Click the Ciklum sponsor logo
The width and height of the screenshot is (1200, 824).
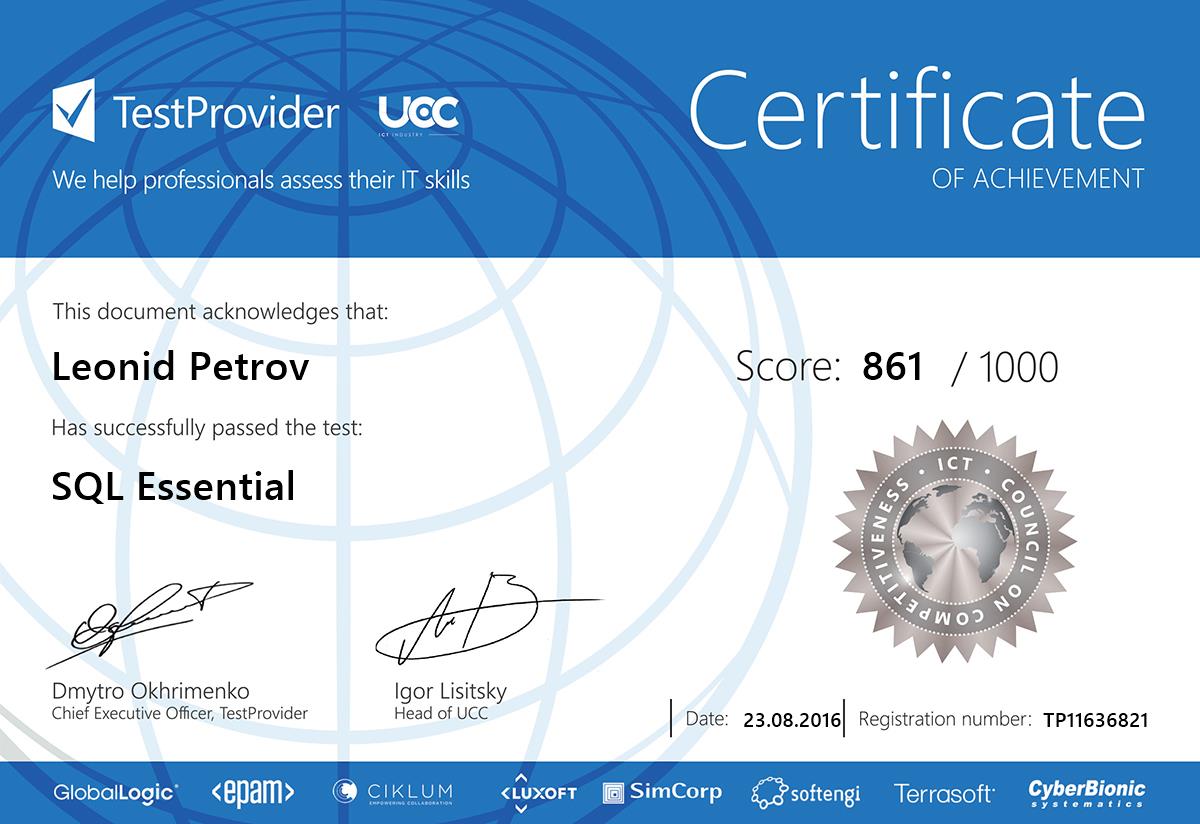coord(393,792)
